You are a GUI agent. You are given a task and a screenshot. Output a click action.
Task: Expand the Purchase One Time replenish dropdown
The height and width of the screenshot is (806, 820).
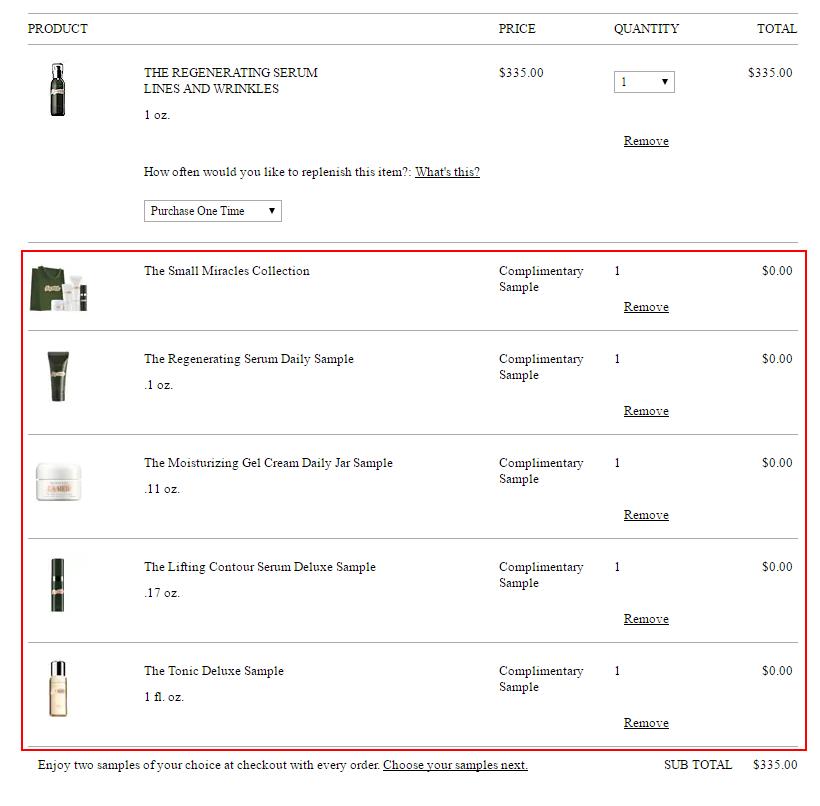tap(213, 211)
